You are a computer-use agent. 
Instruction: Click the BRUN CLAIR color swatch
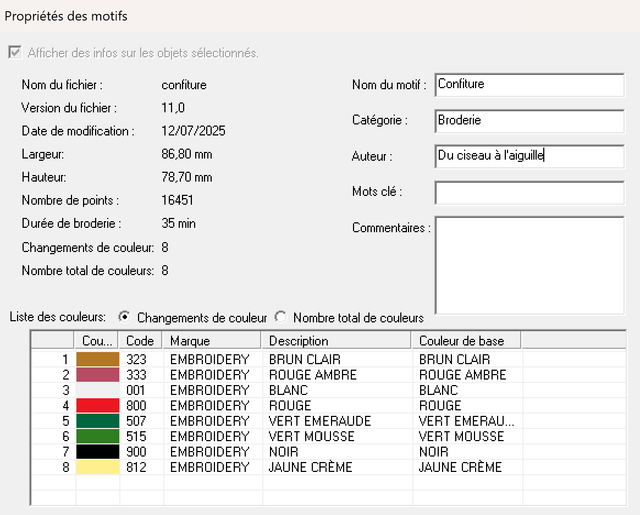(x=98, y=359)
